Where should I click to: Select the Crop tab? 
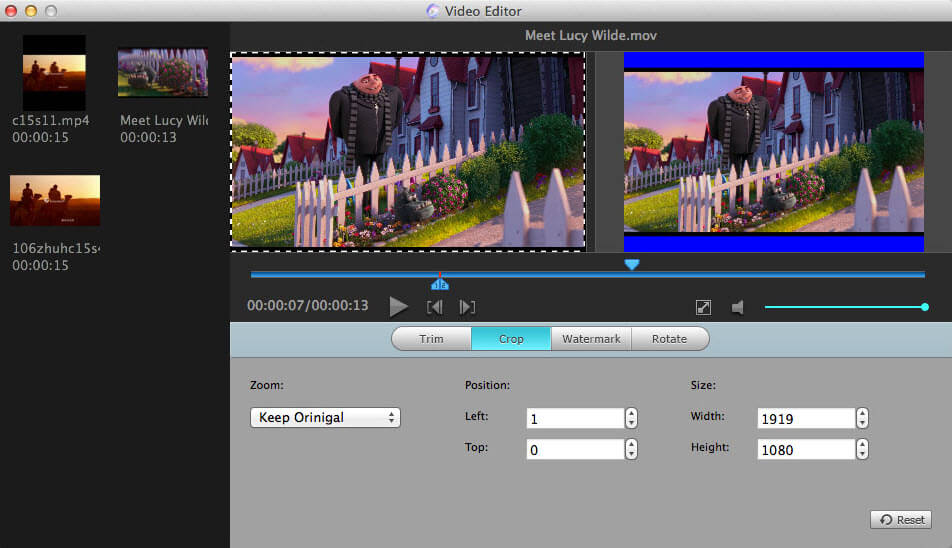(x=511, y=339)
